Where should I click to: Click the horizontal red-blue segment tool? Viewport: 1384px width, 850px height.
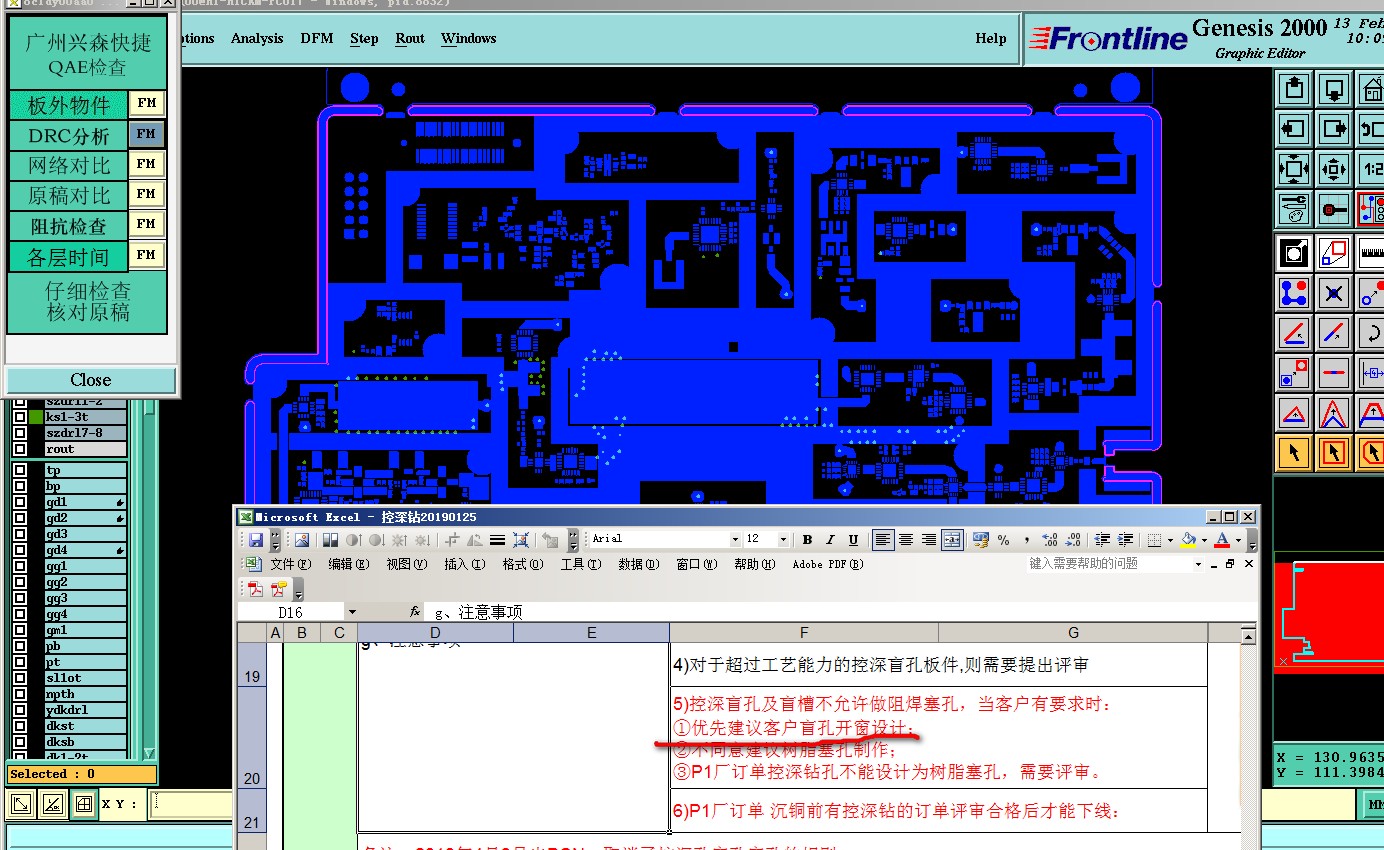(x=1334, y=373)
